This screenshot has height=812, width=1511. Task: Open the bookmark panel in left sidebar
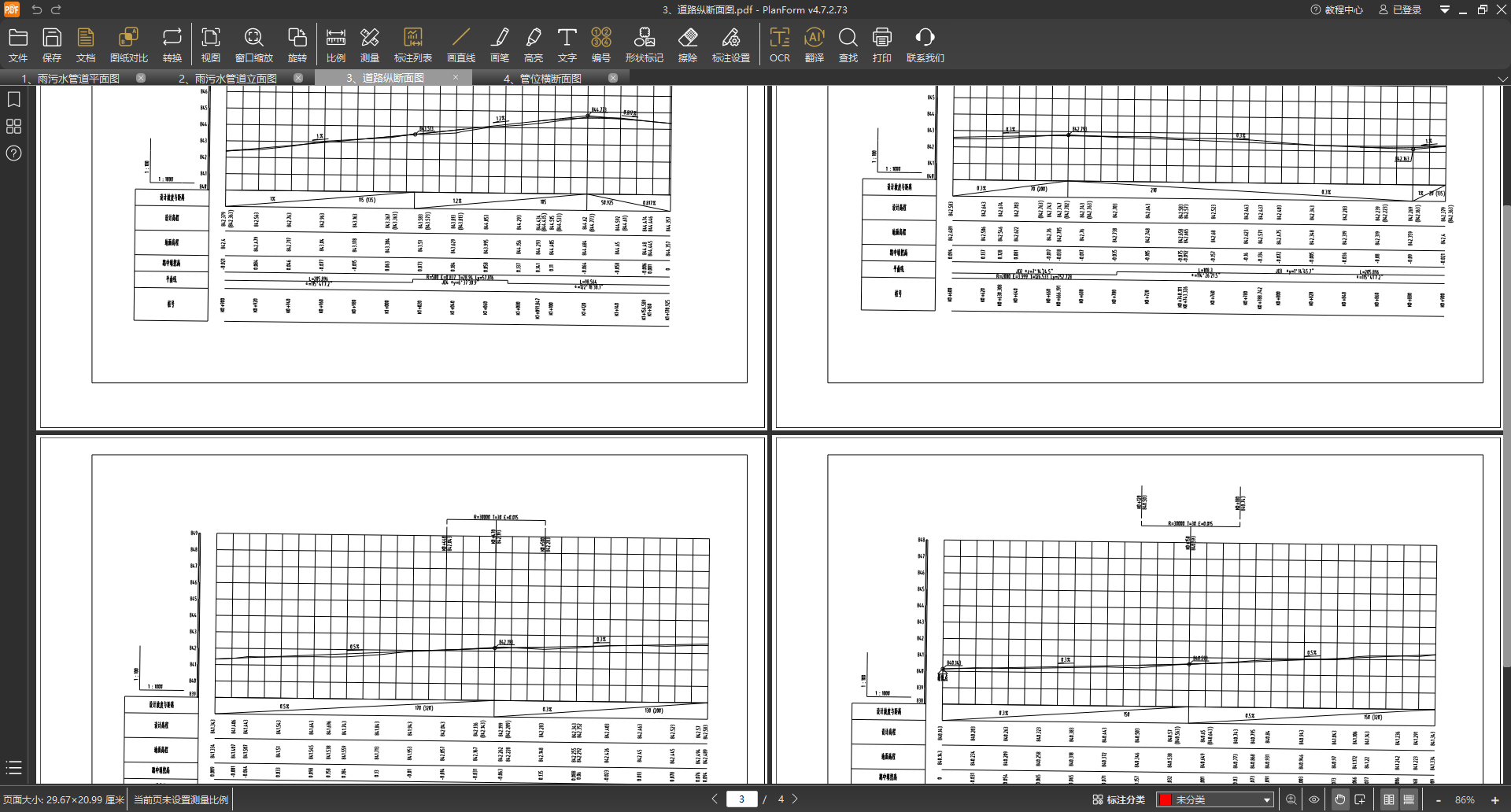tap(13, 100)
